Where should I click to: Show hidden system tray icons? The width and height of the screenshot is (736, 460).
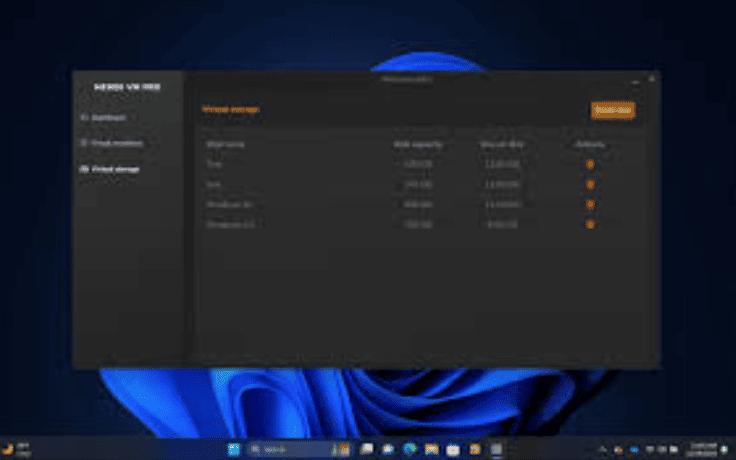[603, 450]
